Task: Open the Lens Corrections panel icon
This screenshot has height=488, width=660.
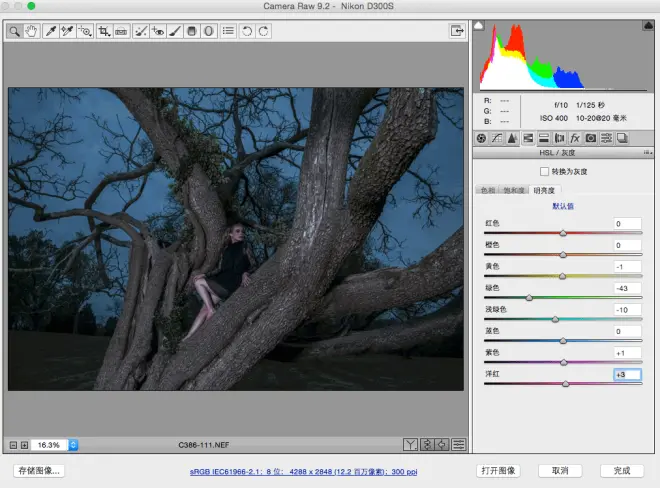Action: [x=559, y=138]
